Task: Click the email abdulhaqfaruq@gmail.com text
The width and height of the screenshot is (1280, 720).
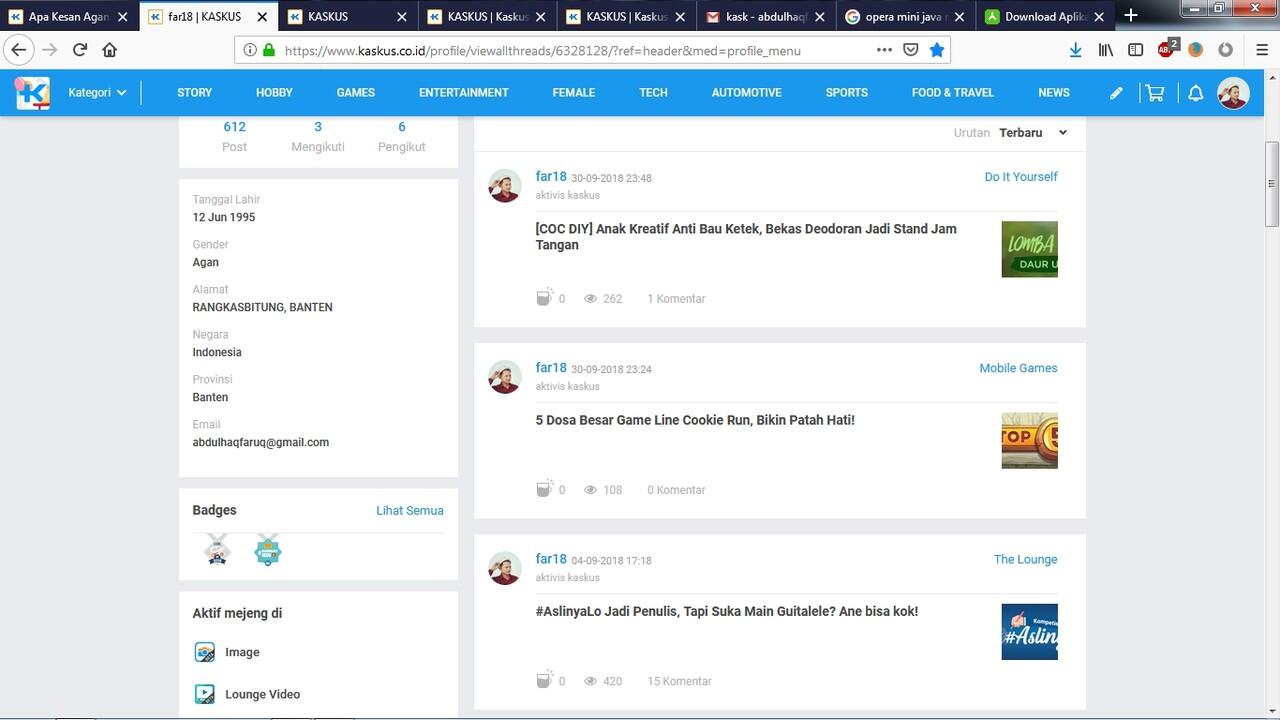Action: click(x=261, y=442)
